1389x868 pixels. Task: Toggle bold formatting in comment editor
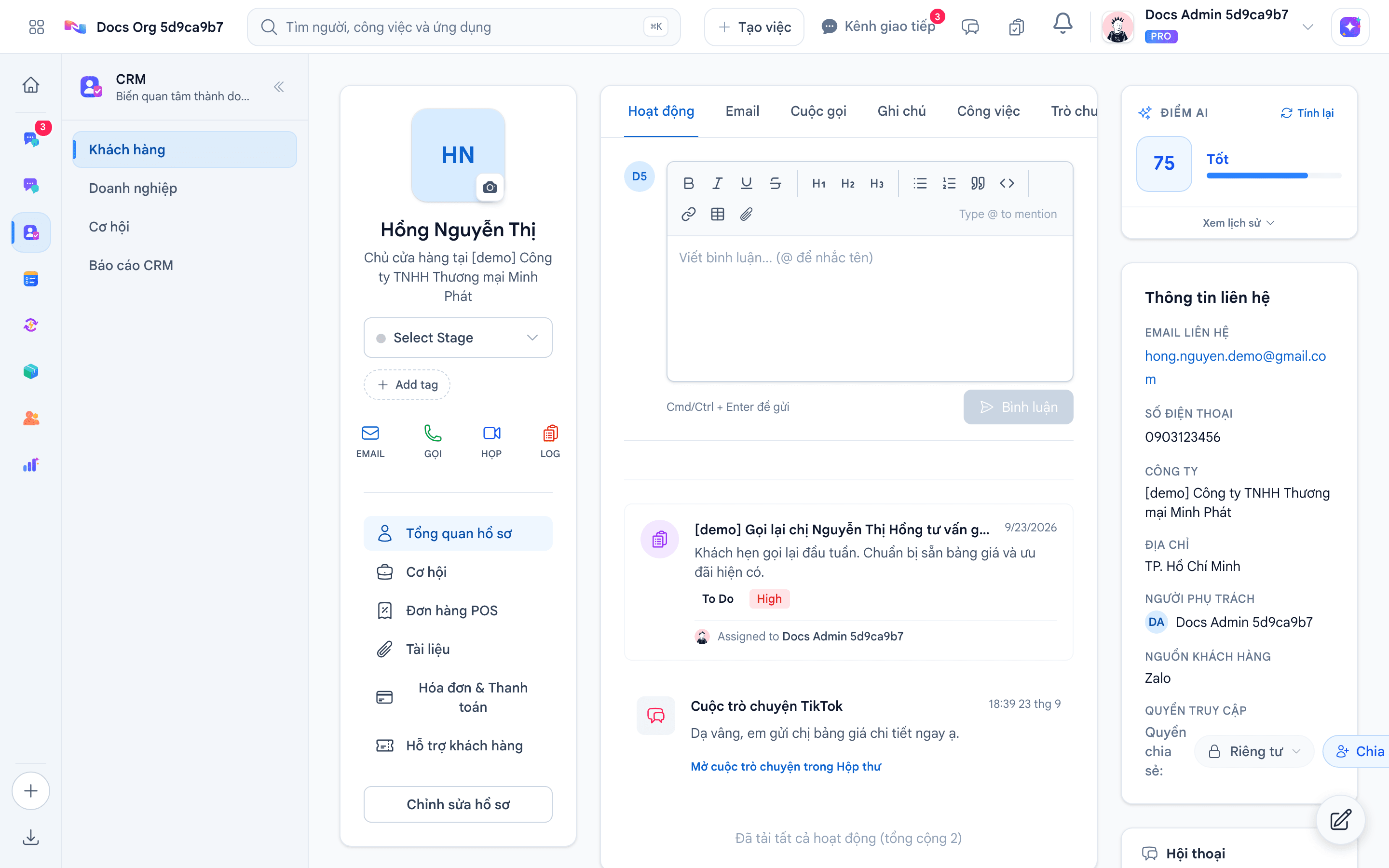688,183
